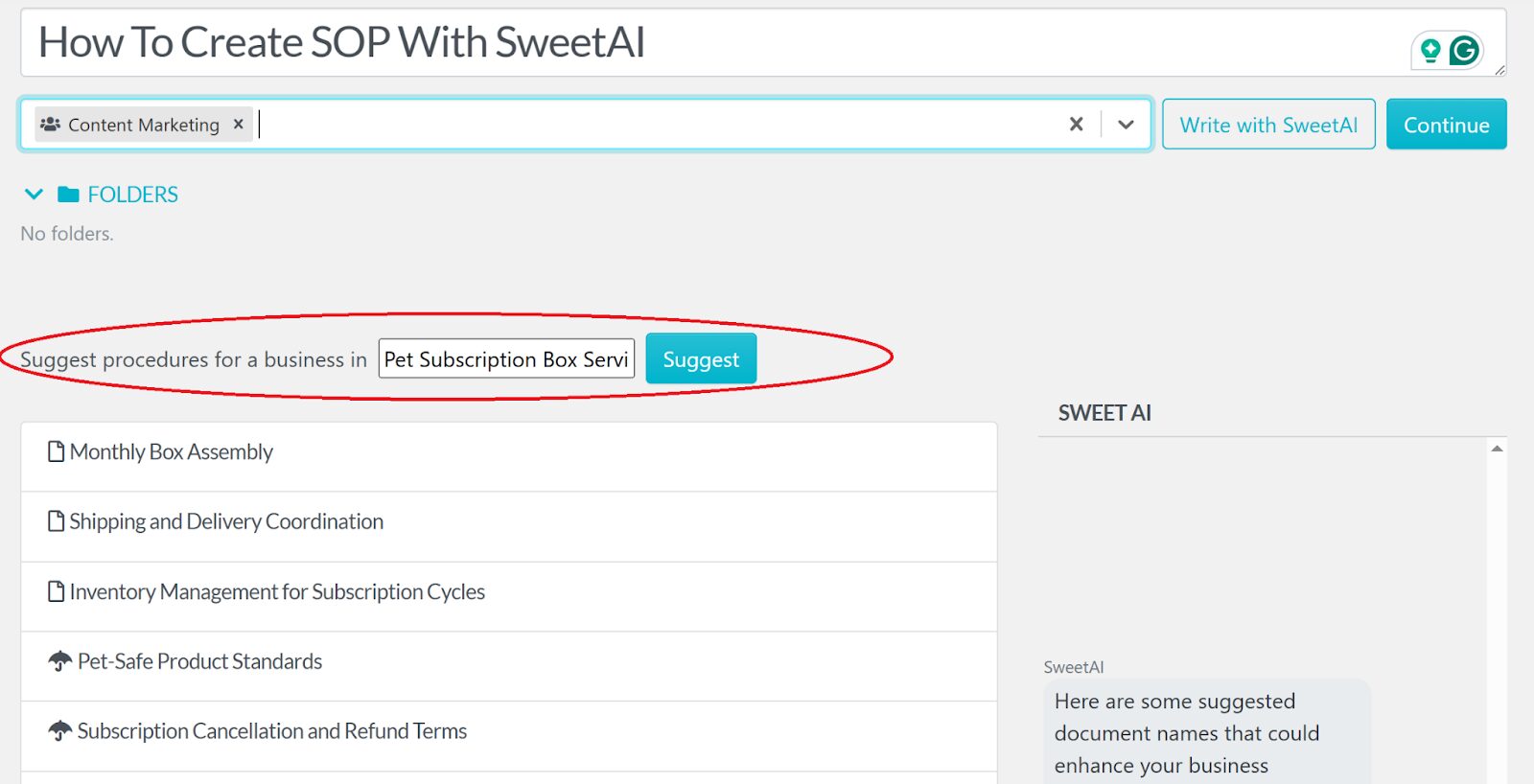Clear the tag field using the large X
1534x784 pixels.
click(x=1076, y=124)
